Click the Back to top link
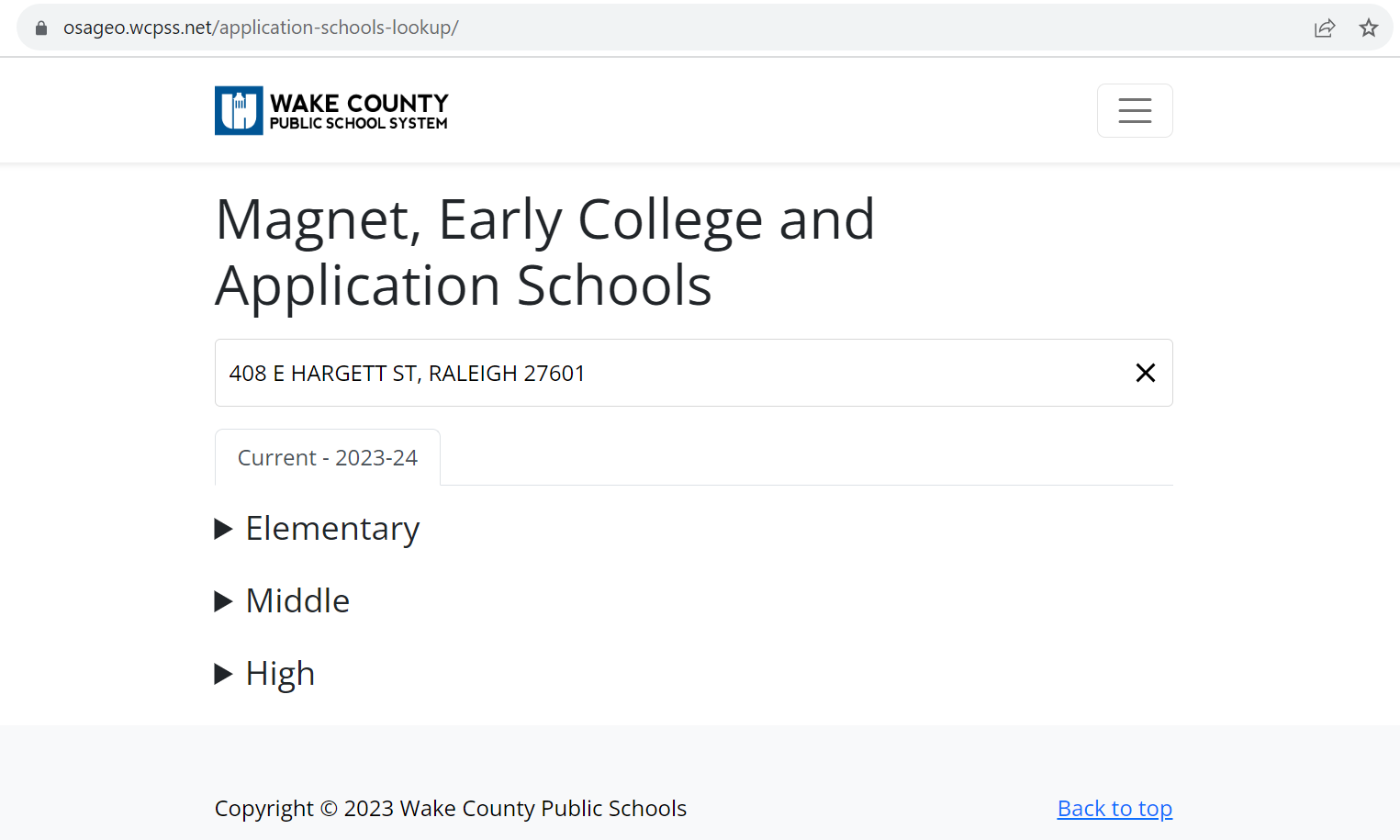This screenshot has height=840, width=1400. [1114, 809]
